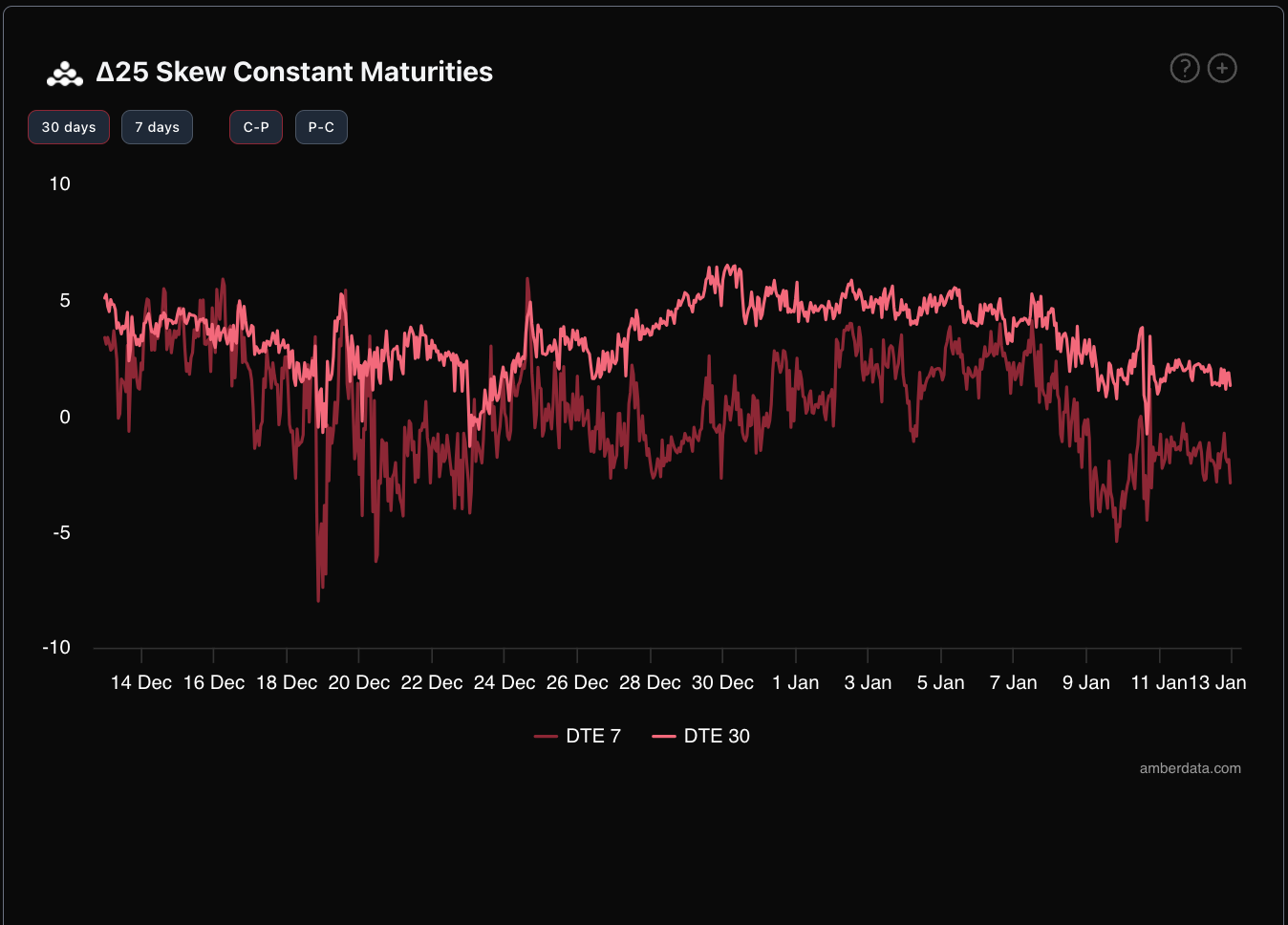This screenshot has height=925, width=1288.
Task: Click the 1 Jan axis label
Action: tap(796, 682)
